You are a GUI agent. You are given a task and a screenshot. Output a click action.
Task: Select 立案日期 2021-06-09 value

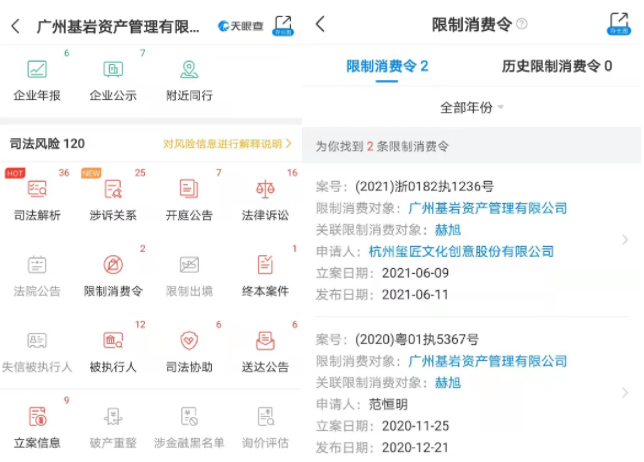click(415, 273)
